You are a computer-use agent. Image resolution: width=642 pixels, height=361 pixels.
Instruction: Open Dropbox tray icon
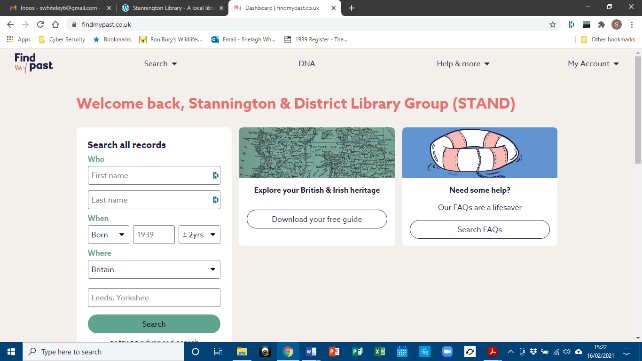533,352
